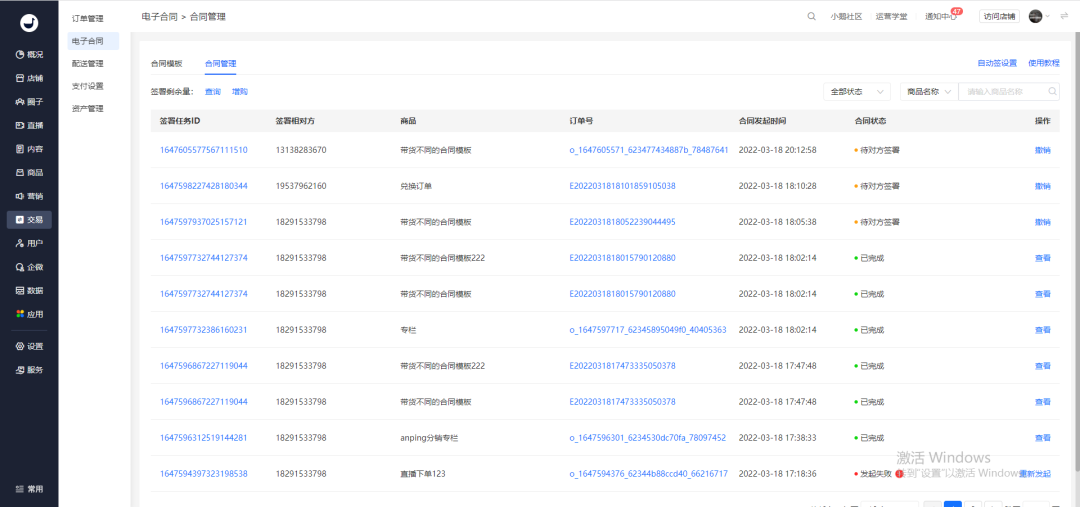Image resolution: width=1080 pixels, height=507 pixels.
Task: Open 营销 marketing in the sidebar
Action: (x=29, y=196)
